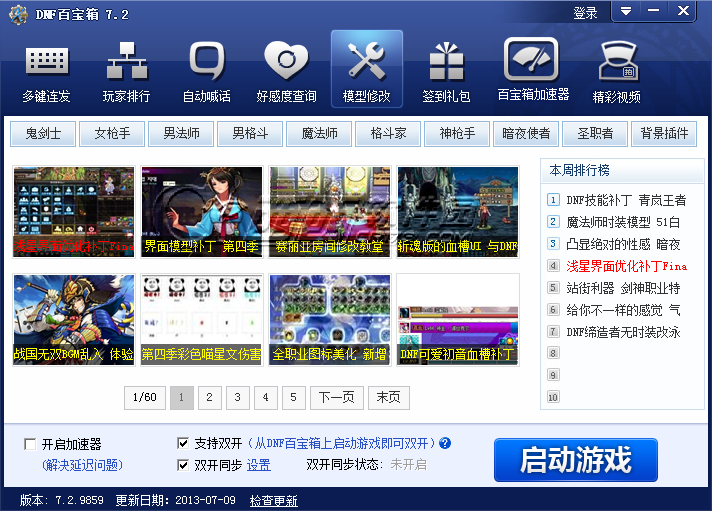
Task: Open the 多键连发 keyboard tool
Action: tap(47, 70)
